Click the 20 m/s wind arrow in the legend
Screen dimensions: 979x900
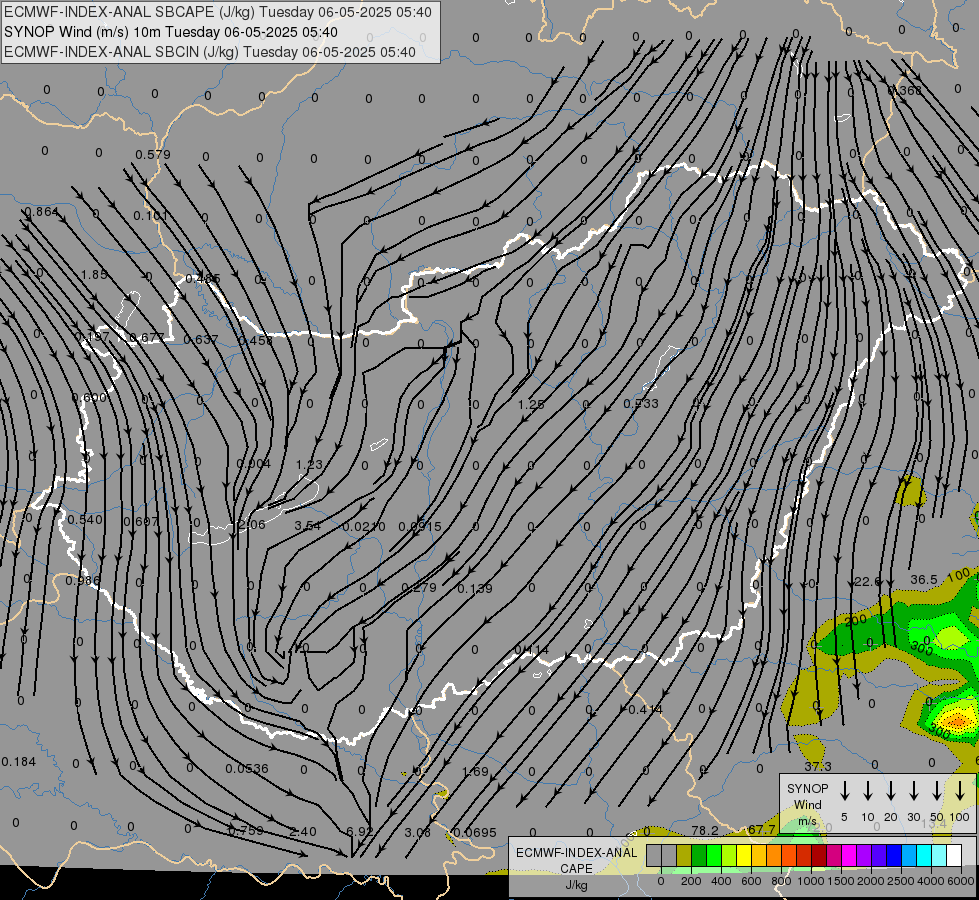click(890, 791)
